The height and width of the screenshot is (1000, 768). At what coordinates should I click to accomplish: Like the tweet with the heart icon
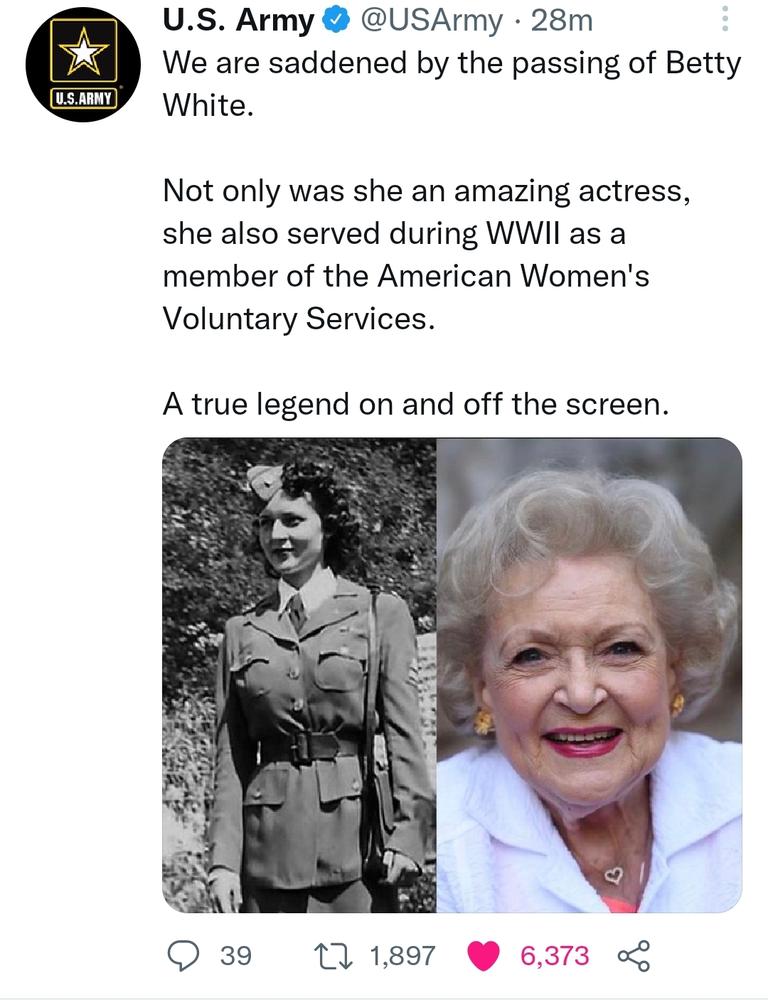click(x=486, y=955)
